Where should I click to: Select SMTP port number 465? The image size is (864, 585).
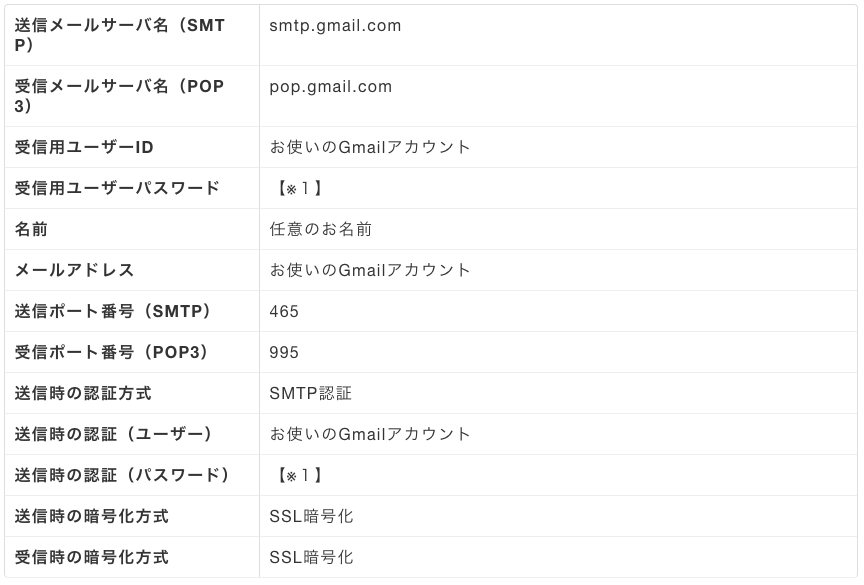click(284, 312)
